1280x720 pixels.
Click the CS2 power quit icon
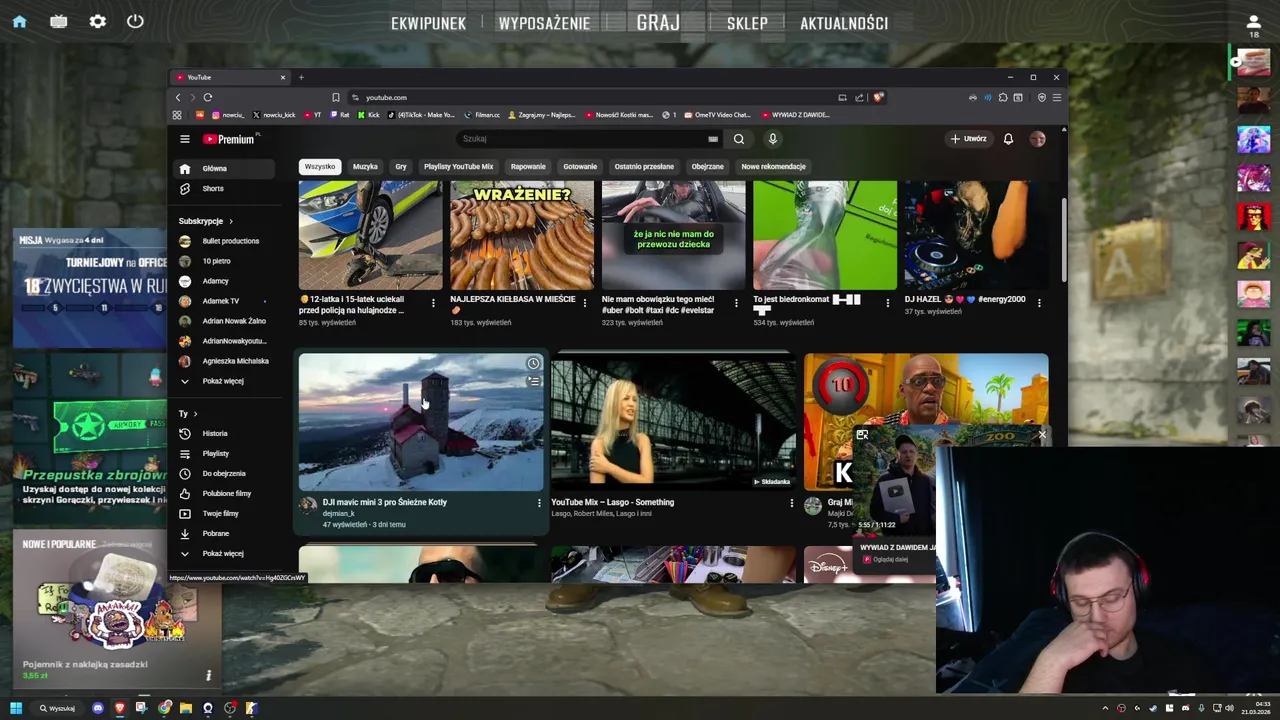[135, 22]
